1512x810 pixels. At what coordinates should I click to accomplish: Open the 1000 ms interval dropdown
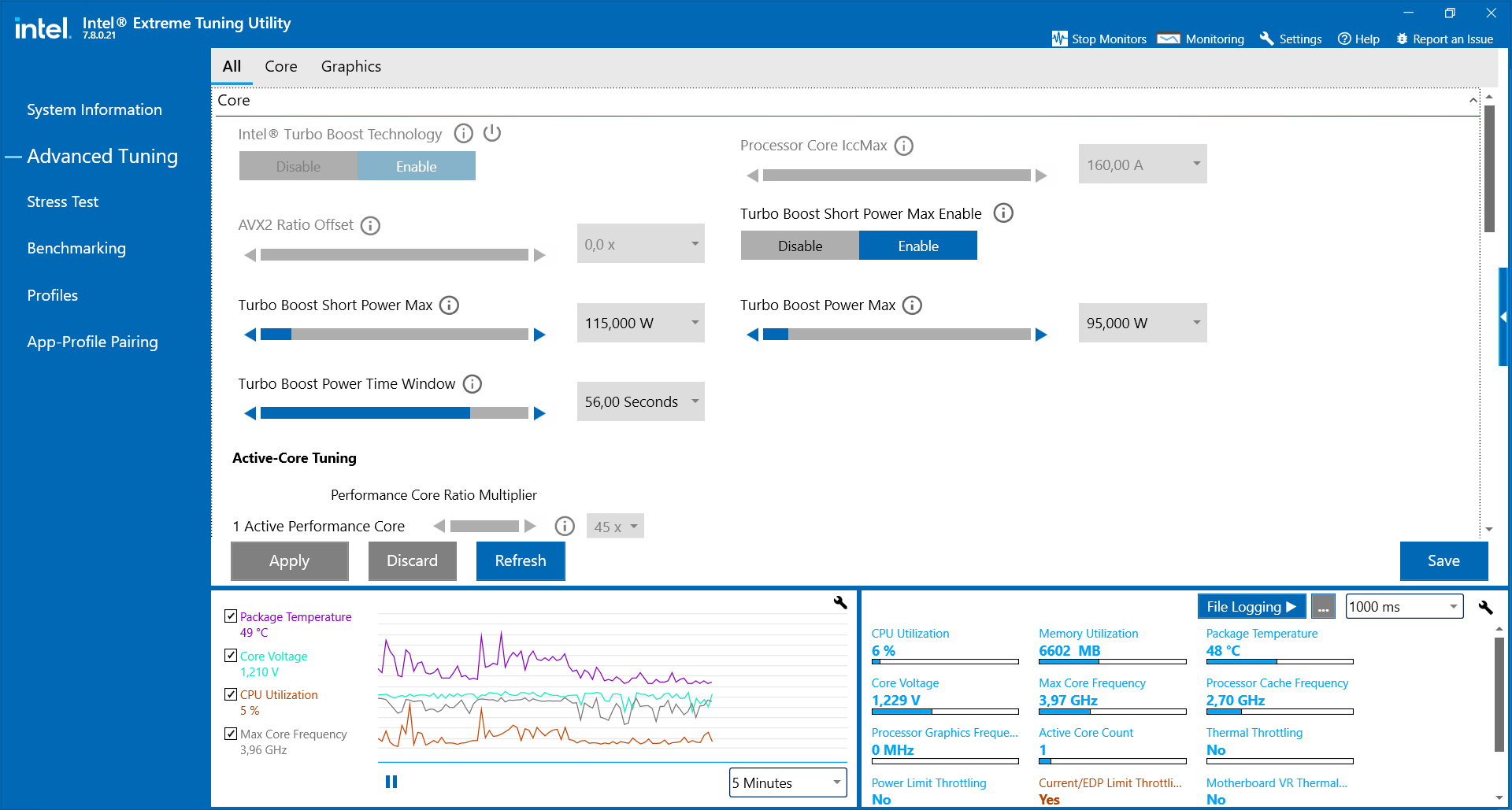(1404, 606)
